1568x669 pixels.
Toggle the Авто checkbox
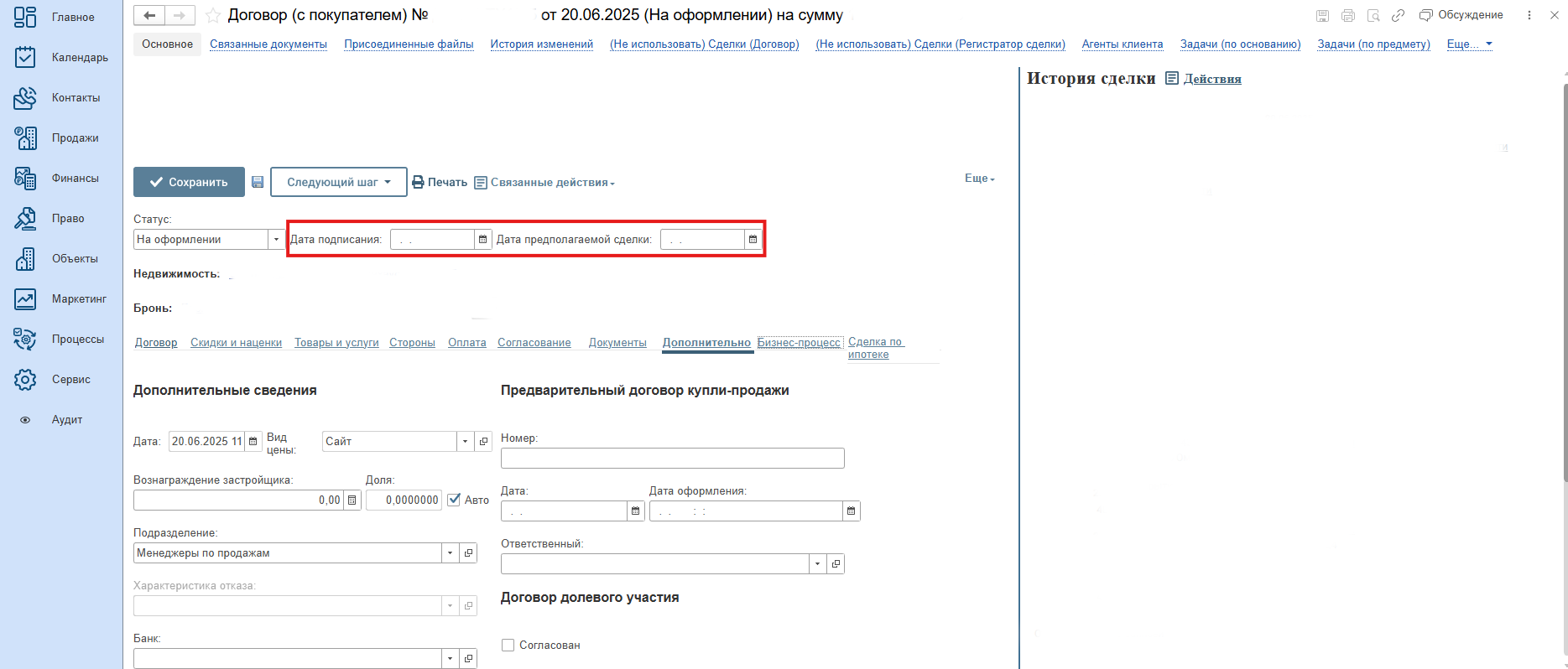pos(455,500)
